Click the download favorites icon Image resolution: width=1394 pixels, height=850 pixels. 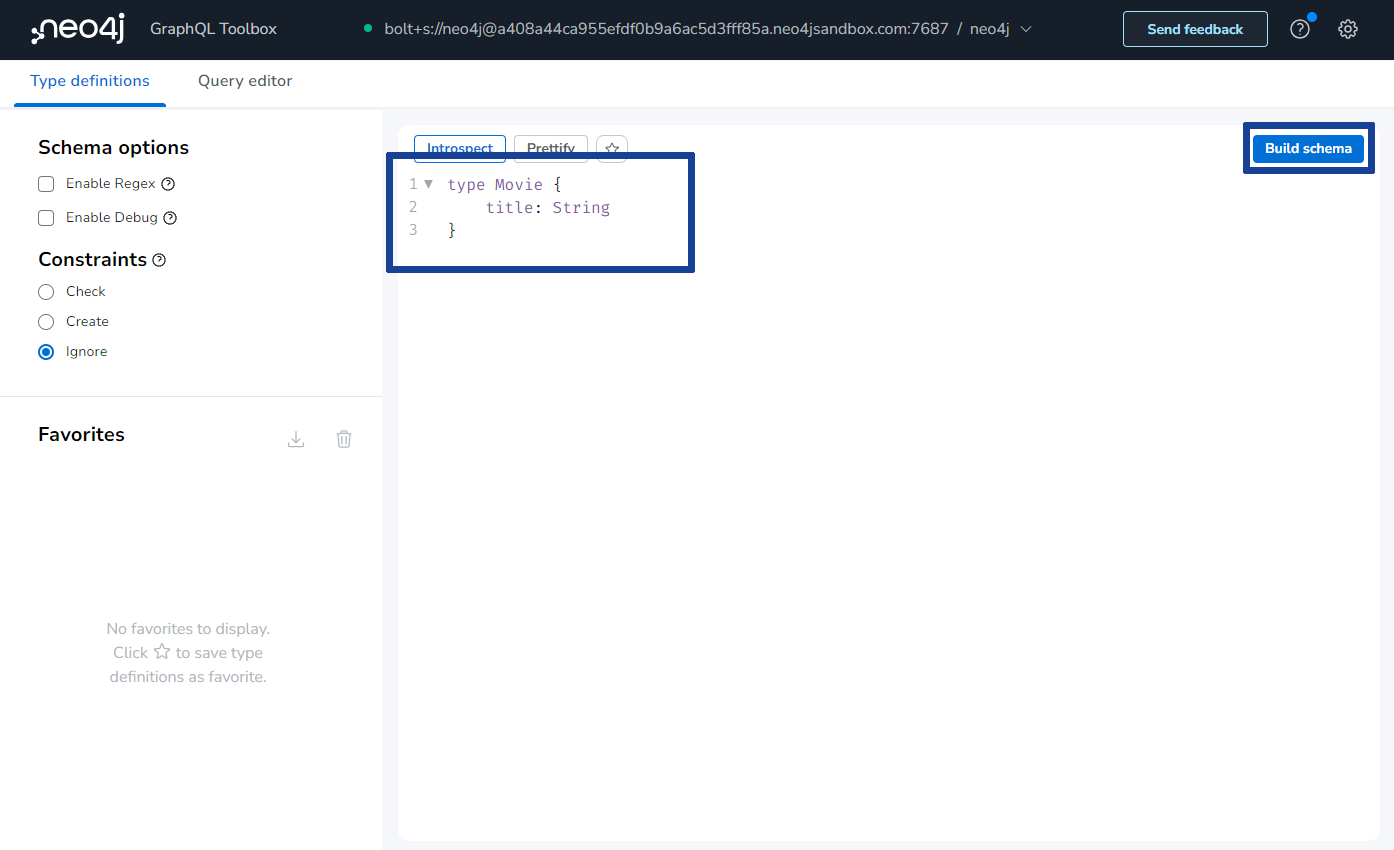[x=295, y=438]
